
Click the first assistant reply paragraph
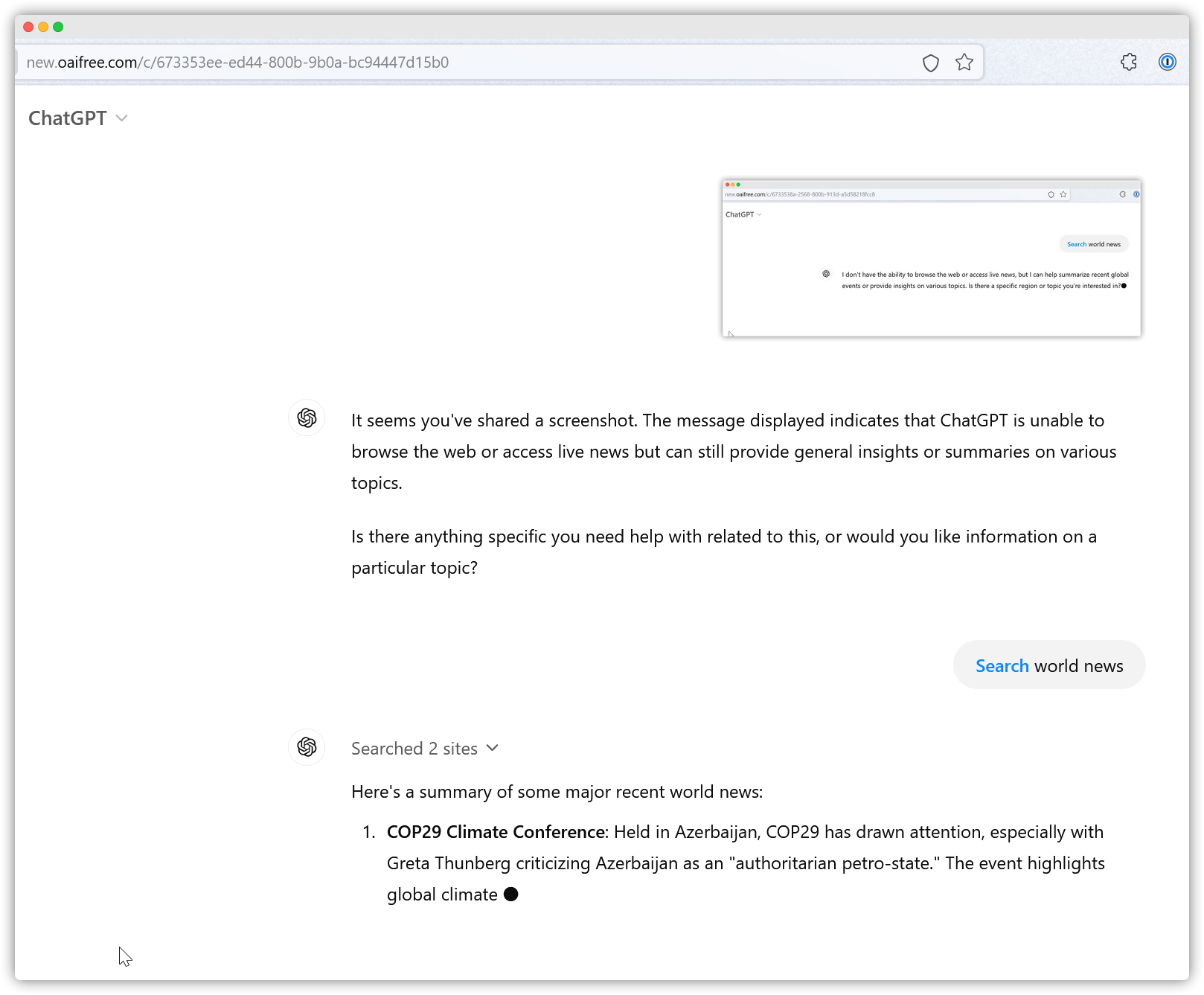[x=734, y=452]
